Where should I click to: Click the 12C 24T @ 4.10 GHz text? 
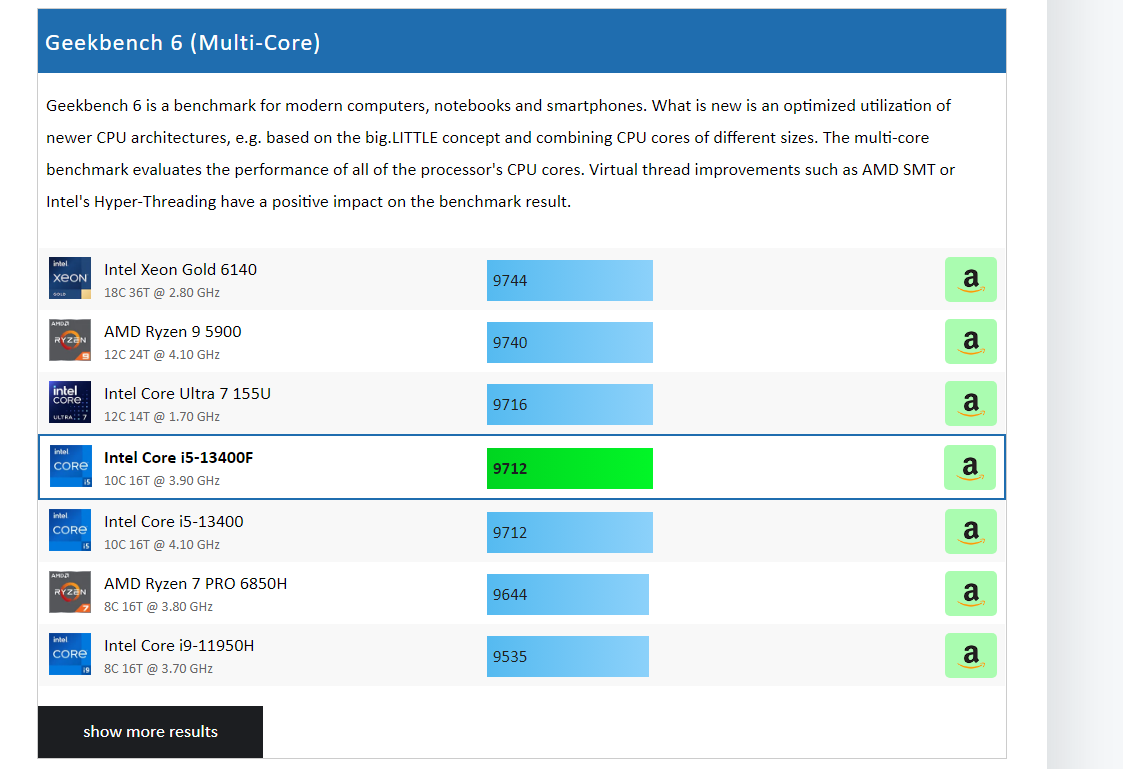[162, 354]
